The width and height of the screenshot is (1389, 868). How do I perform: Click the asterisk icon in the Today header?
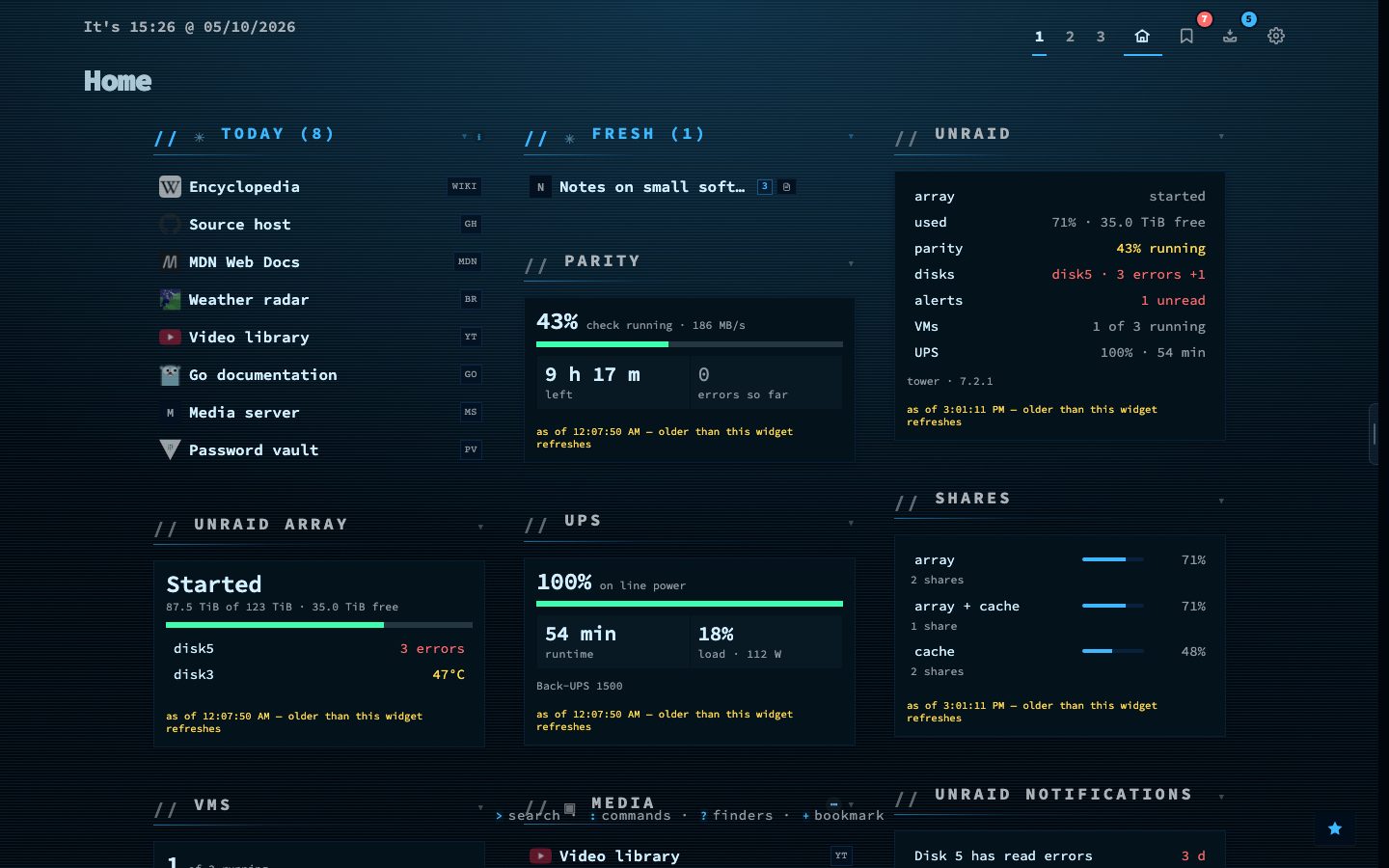tap(200, 137)
